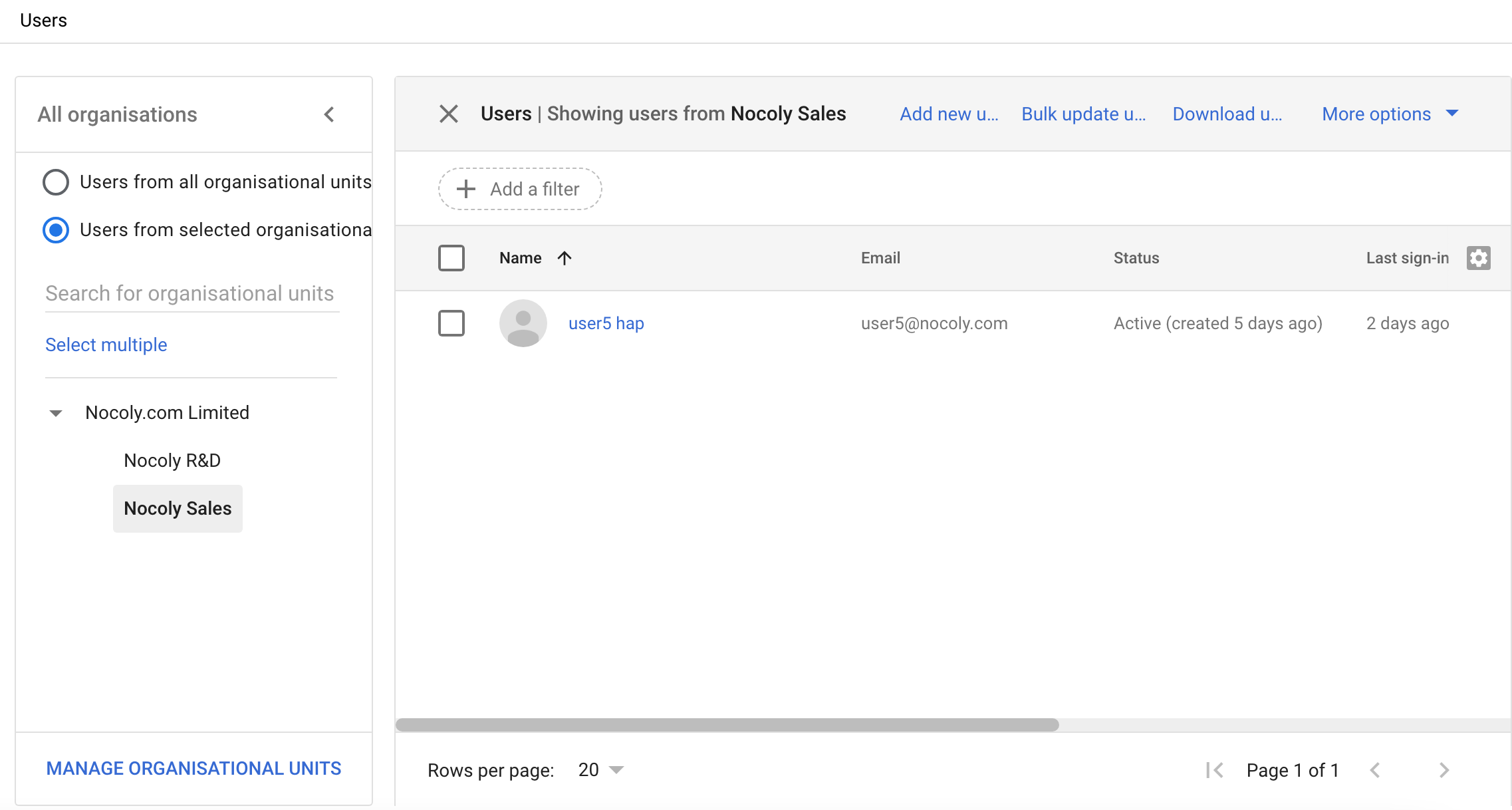The height and width of the screenshot is (810, 1512).
Task: Collapse the Nocoly.com Limited tree node
Action: point(56,413)
